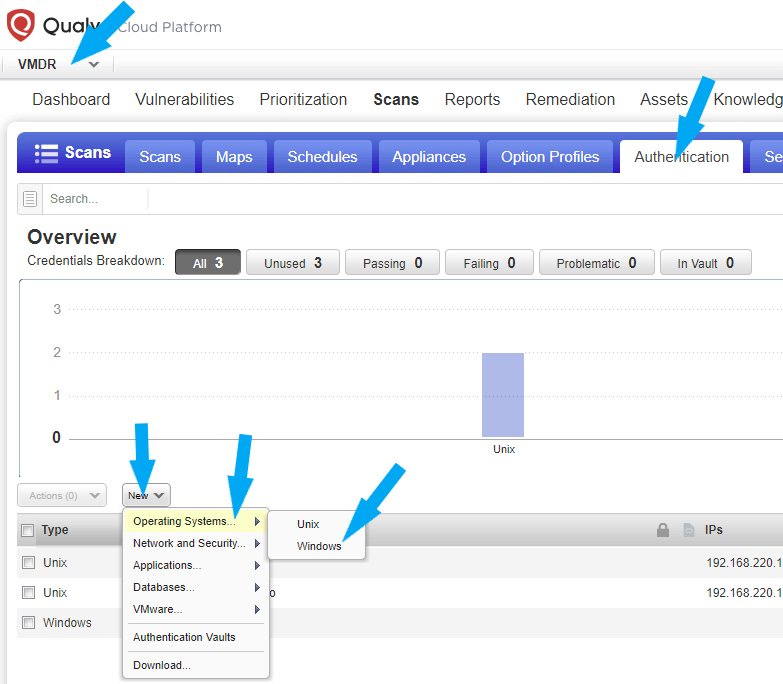
Task: Expand VMware submenu
Action: pos(196,609)
